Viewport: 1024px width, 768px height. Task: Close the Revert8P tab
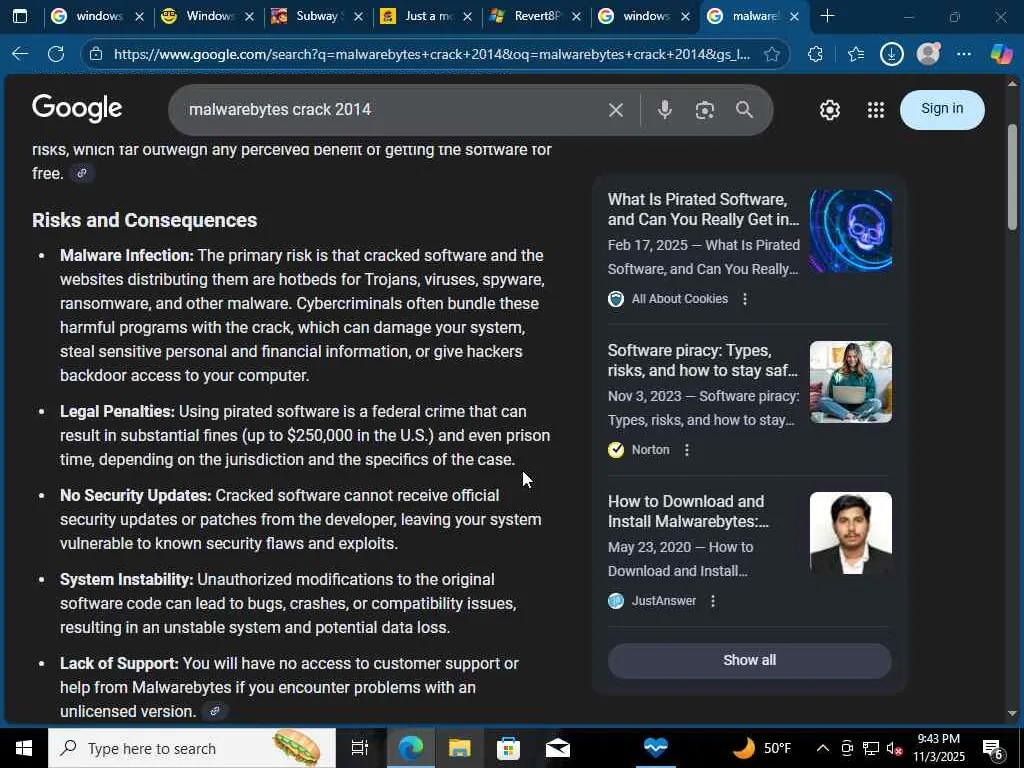click(576, 16)
